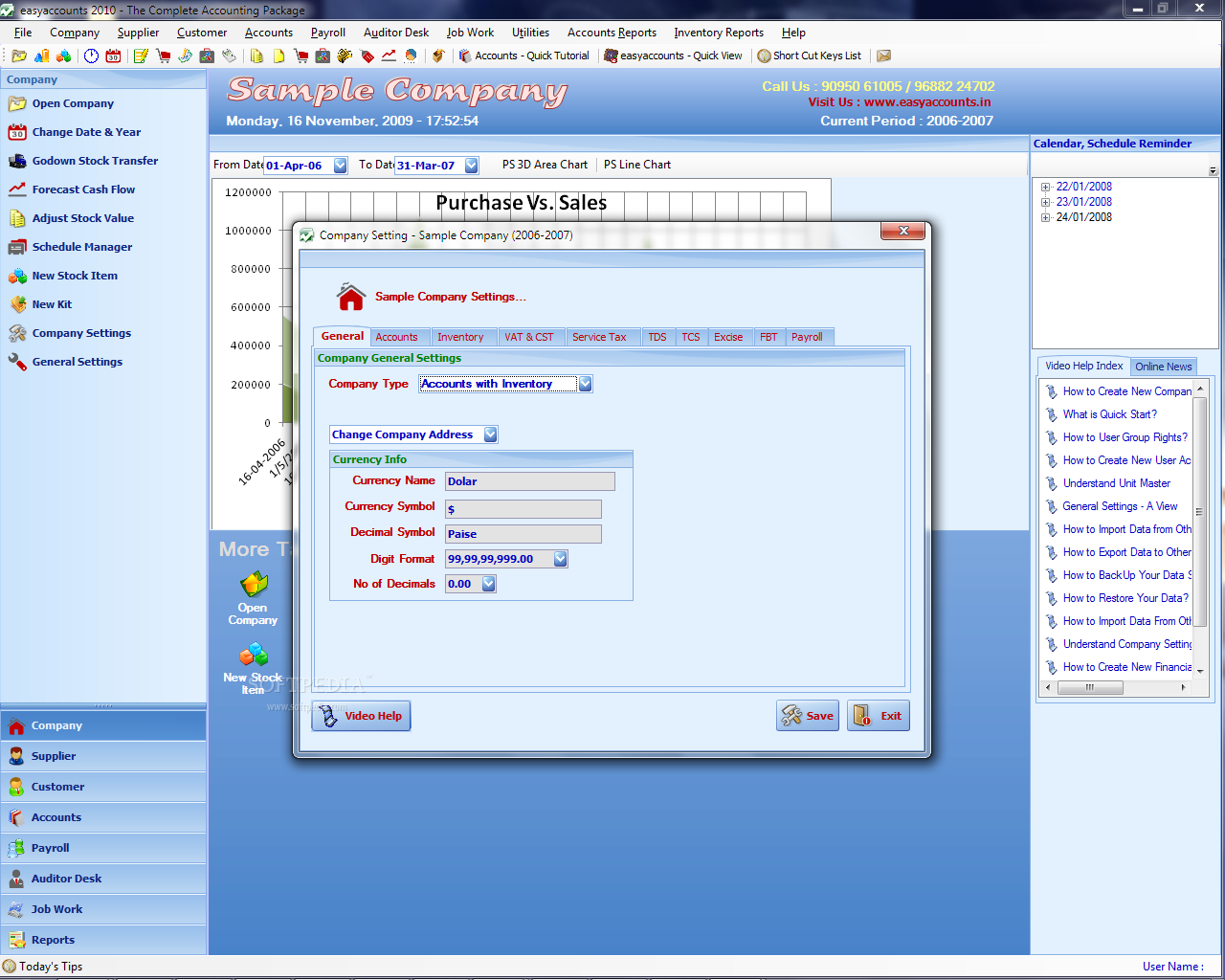Viewport: 1225px width, 980px height.
Task: Open the To Date picker dropdown
Action: 471,166
